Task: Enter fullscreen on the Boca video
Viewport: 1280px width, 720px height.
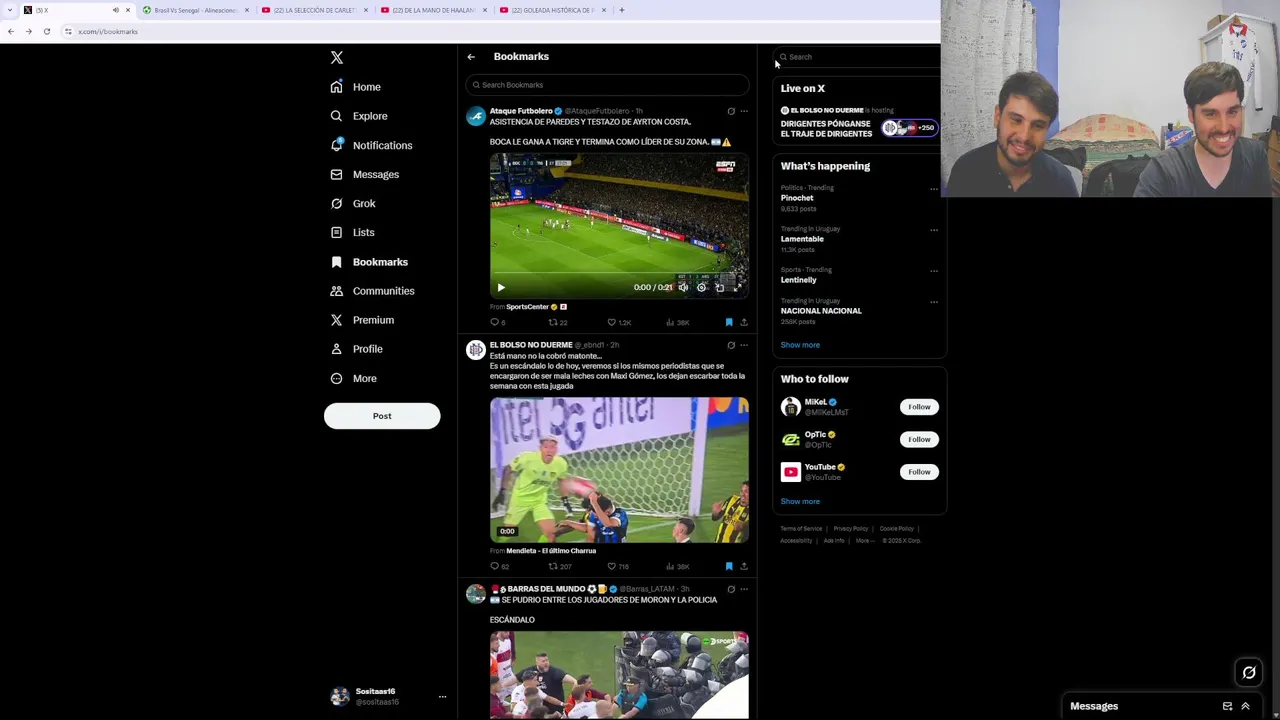Action: click(x=737, y=288)
